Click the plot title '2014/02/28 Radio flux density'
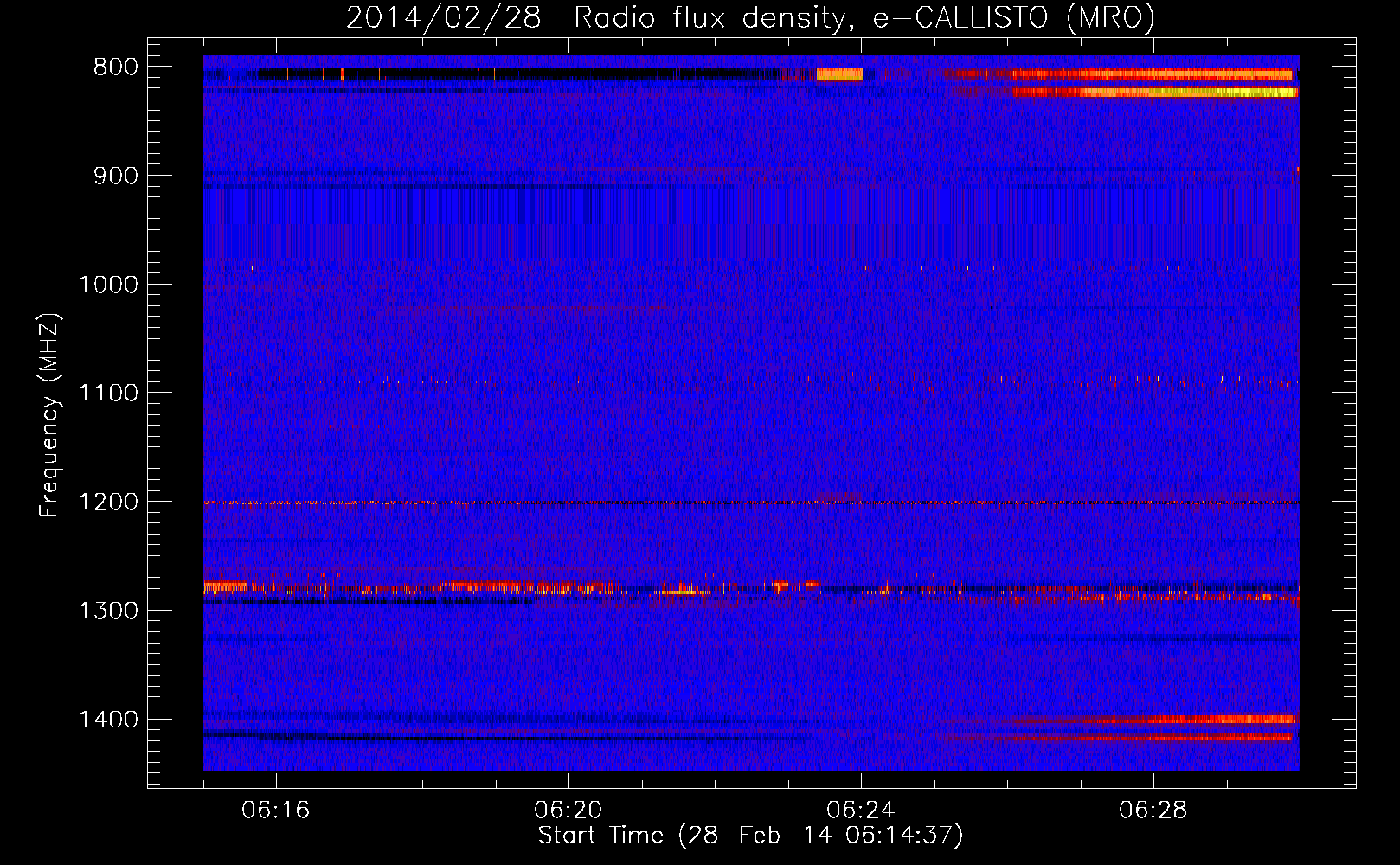 tap(750, 17)
